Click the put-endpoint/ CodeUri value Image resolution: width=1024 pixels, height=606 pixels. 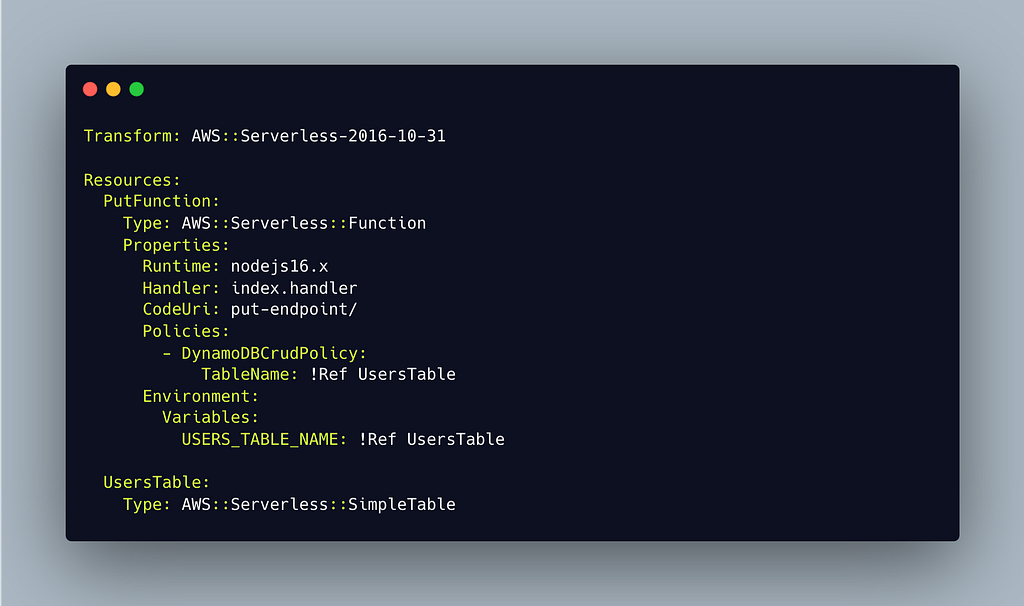pos(294,310)
